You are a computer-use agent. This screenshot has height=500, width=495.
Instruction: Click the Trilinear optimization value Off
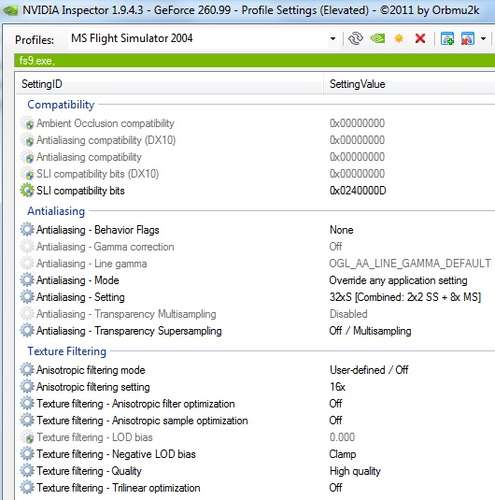[x=336, y=488]
